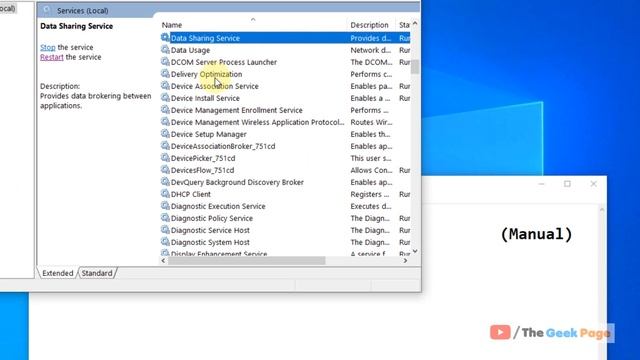This screenshot has width=640, height=360.
Task: Select Diagnostic Service Host name
Action: point(210,230)
